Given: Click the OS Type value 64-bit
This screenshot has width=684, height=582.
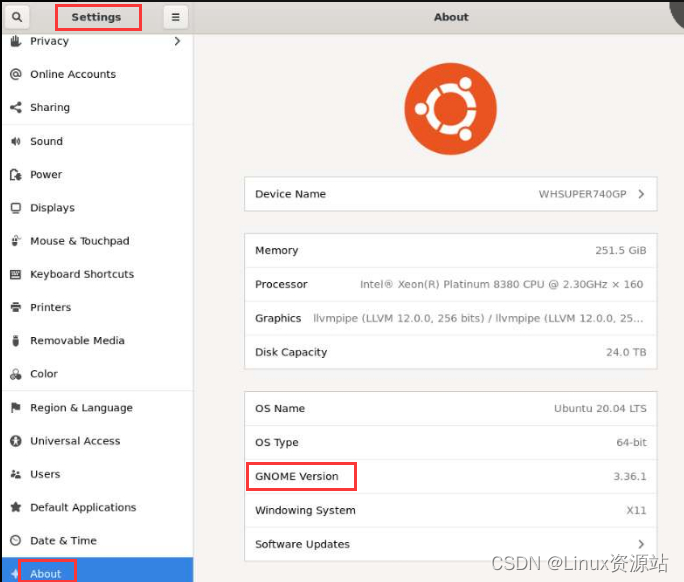Looking at the screenshot, I should pos(631,442).
